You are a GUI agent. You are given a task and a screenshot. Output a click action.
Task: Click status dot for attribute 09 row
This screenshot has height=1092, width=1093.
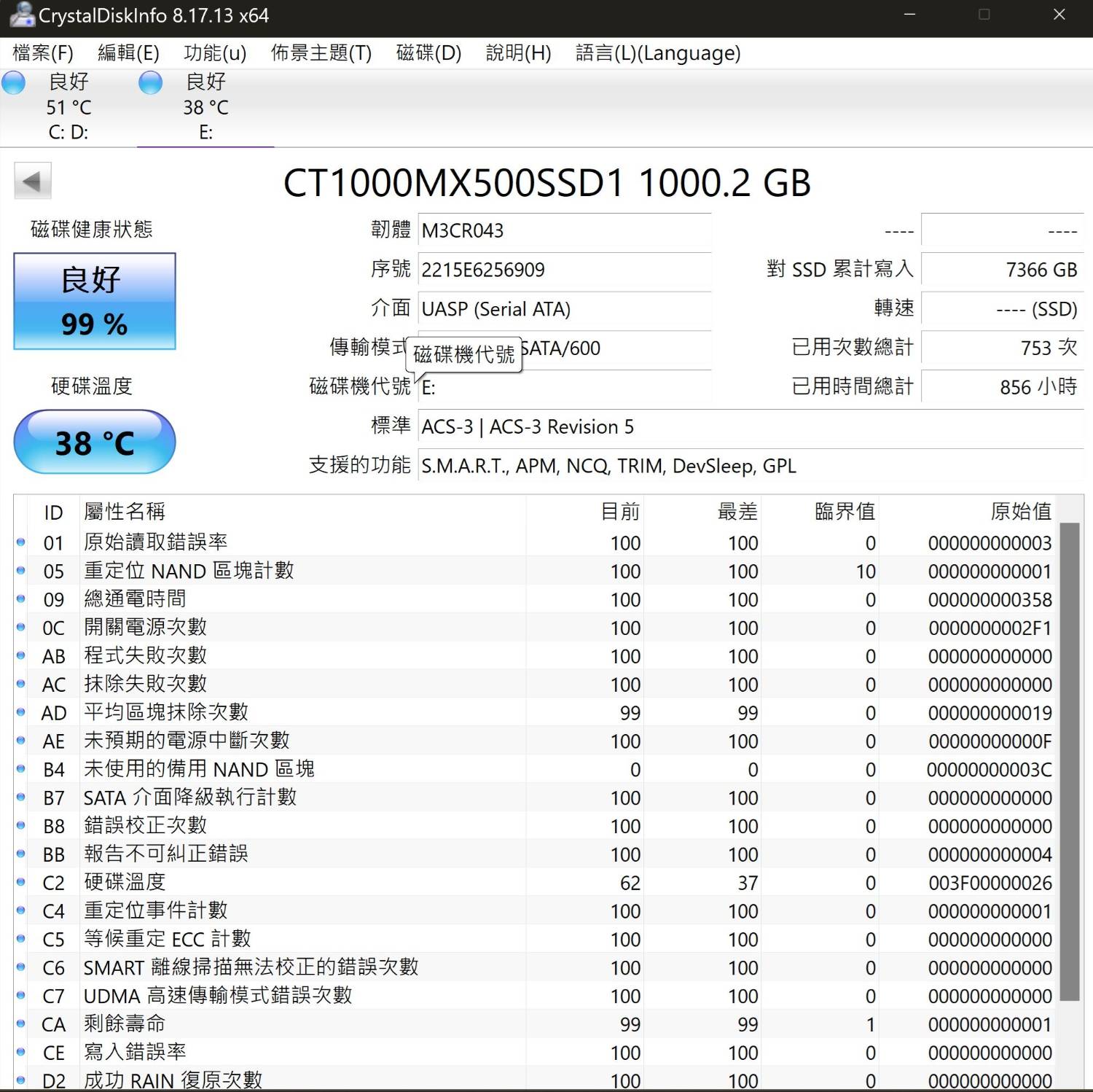20,598
